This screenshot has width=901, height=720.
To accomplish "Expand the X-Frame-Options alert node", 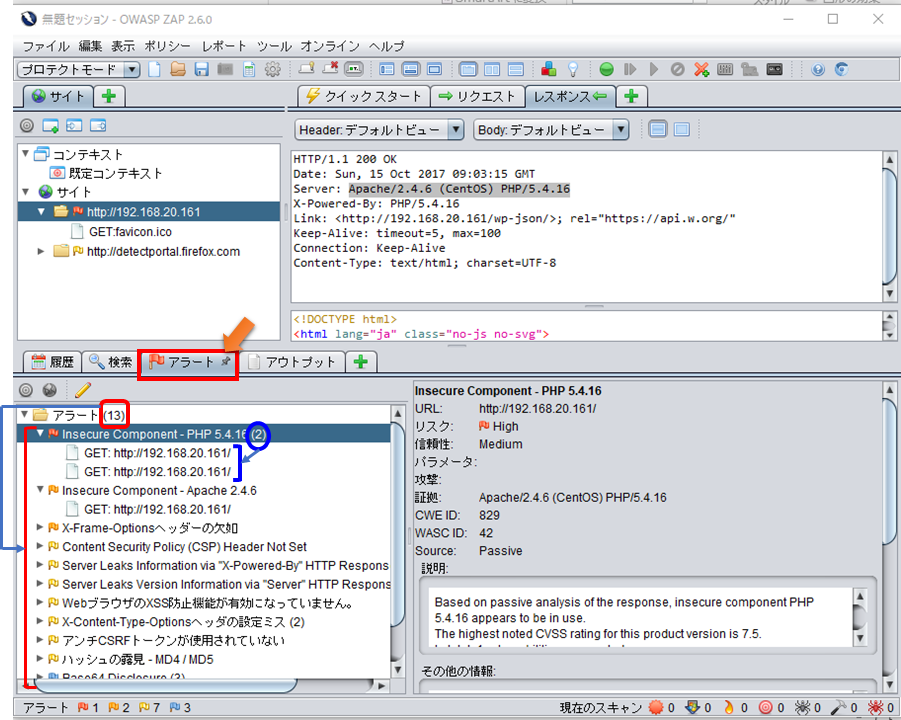I will (x=40, y=527).
